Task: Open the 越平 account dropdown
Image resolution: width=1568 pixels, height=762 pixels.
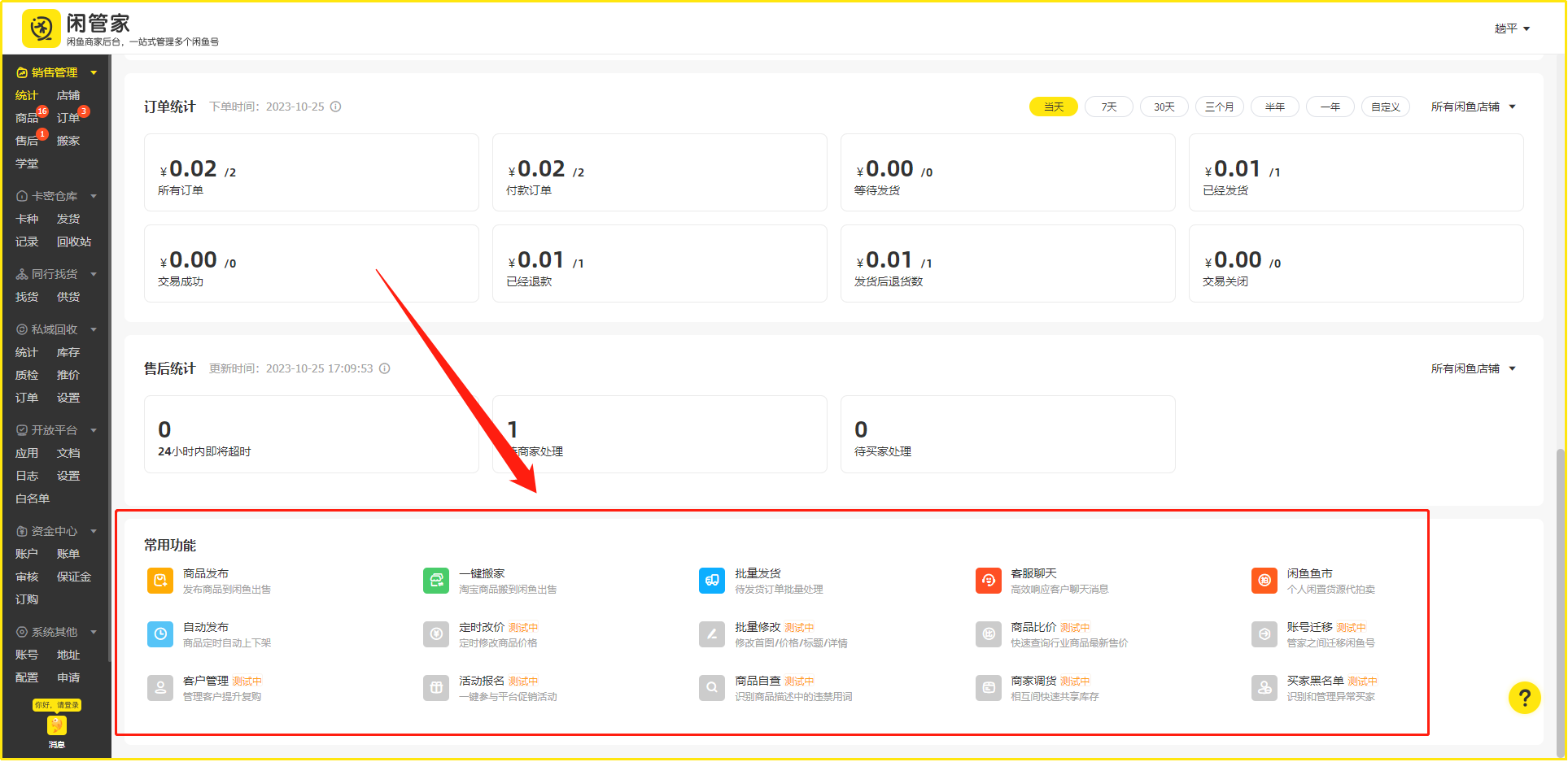Action: point(1512,28)
